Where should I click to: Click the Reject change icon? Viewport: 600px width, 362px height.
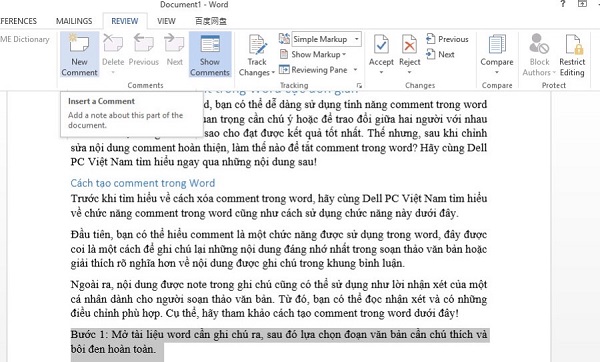pyautogui.click(x=409, y=45)
